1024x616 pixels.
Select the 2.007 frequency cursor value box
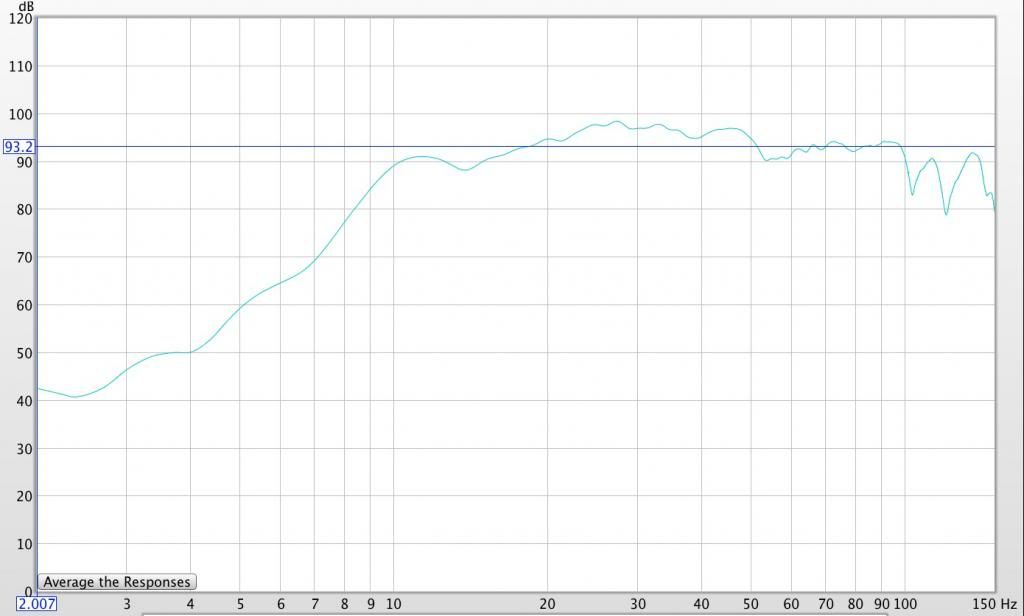tap(37, 604)
